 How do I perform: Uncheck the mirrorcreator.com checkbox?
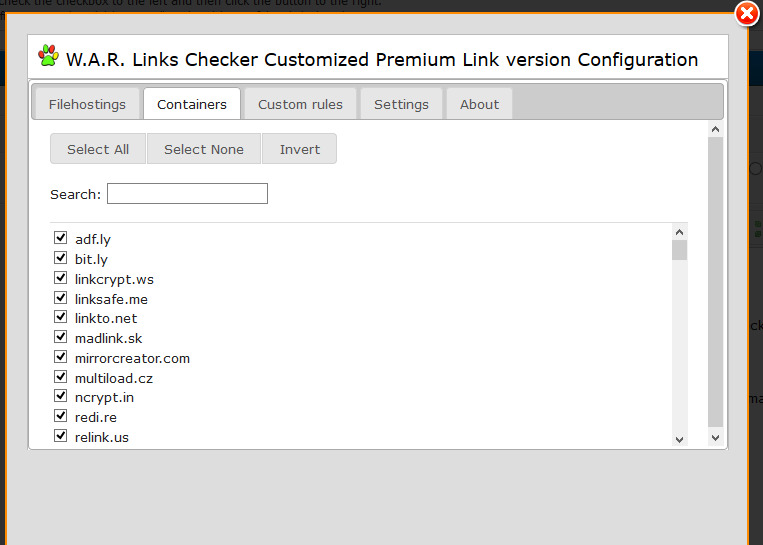pyautogui.click(x=61, y=357)
